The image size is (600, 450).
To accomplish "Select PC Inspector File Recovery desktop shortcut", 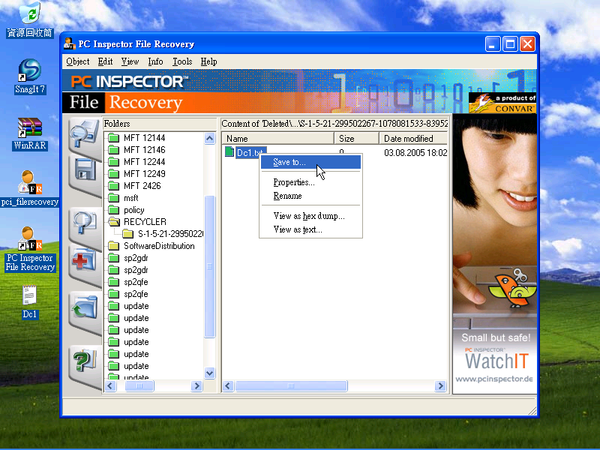I will click(x=30, y=249).
